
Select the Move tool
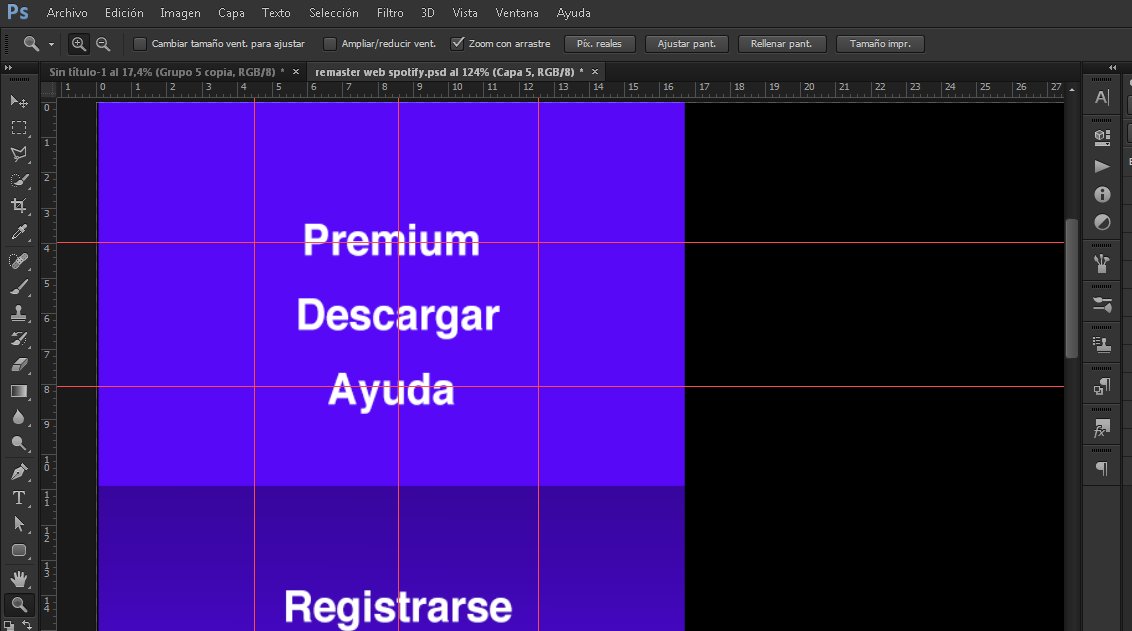pyautogui.click(x=19, y=101)
